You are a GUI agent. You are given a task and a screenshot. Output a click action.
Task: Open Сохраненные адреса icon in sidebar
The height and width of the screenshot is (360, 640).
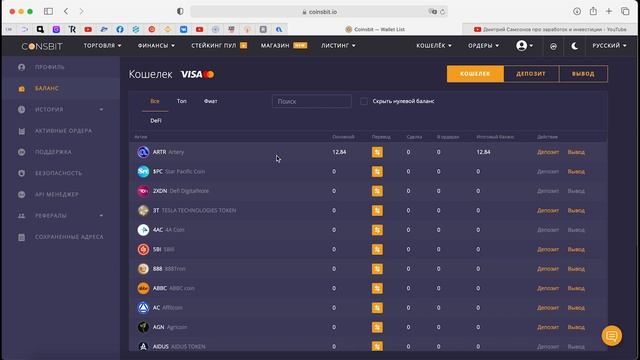point(22,237)
